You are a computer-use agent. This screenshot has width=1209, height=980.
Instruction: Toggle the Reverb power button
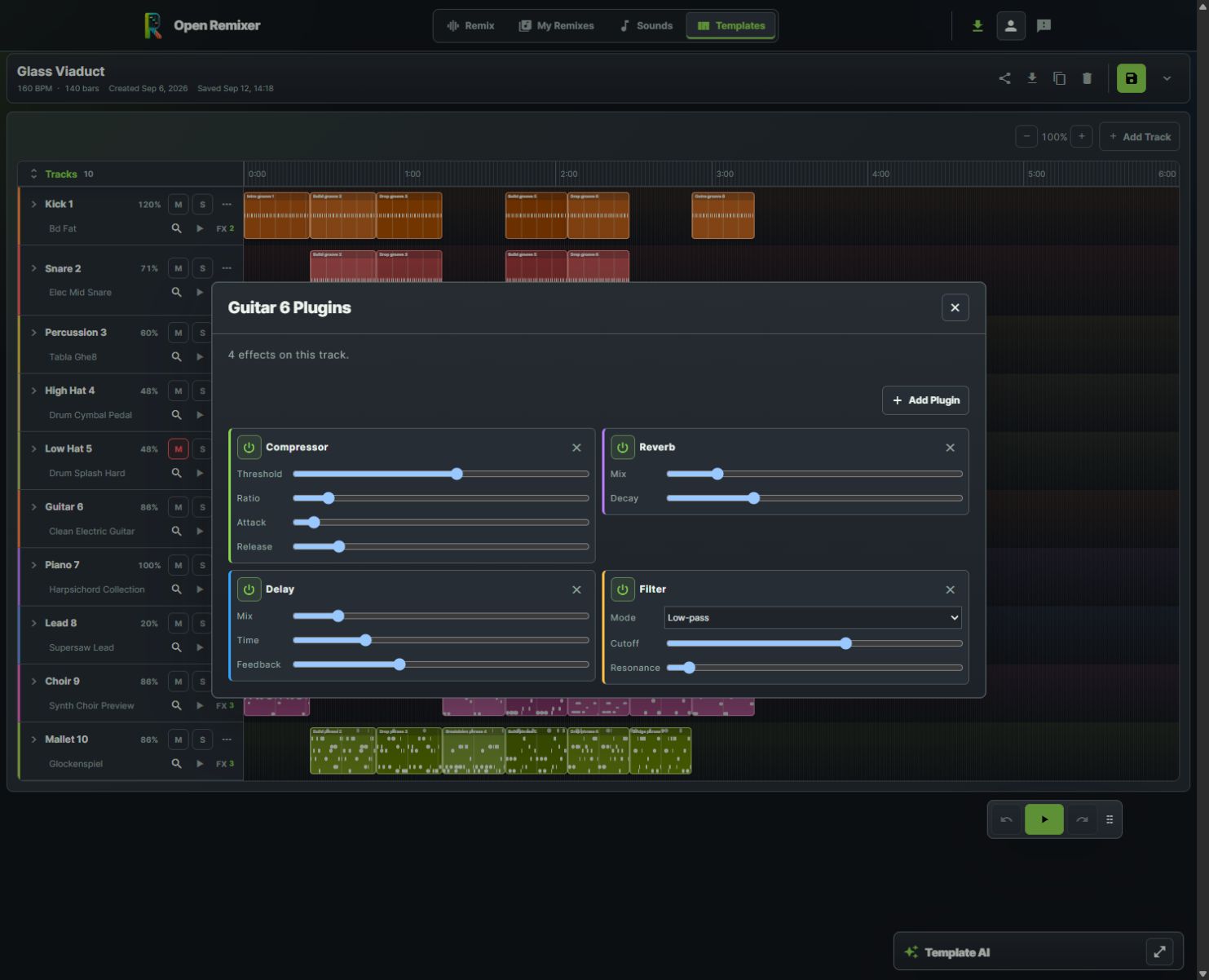pos(623,448)
